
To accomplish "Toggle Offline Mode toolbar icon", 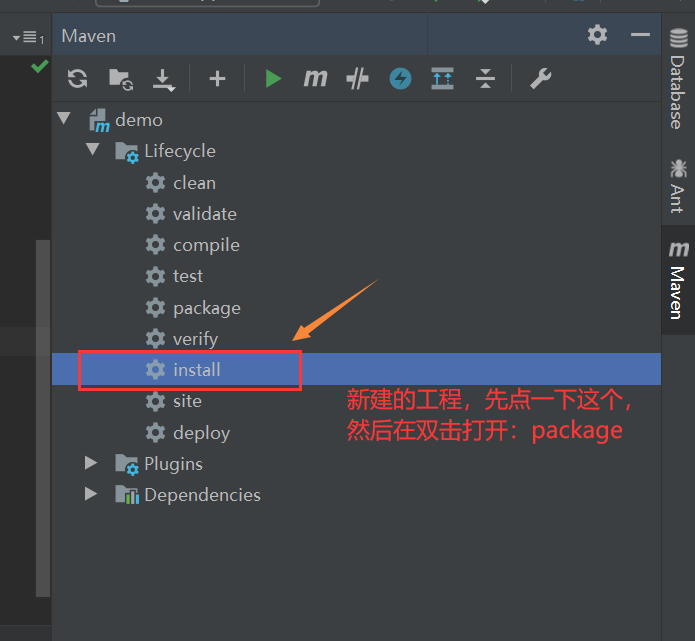I will point(357,79).
